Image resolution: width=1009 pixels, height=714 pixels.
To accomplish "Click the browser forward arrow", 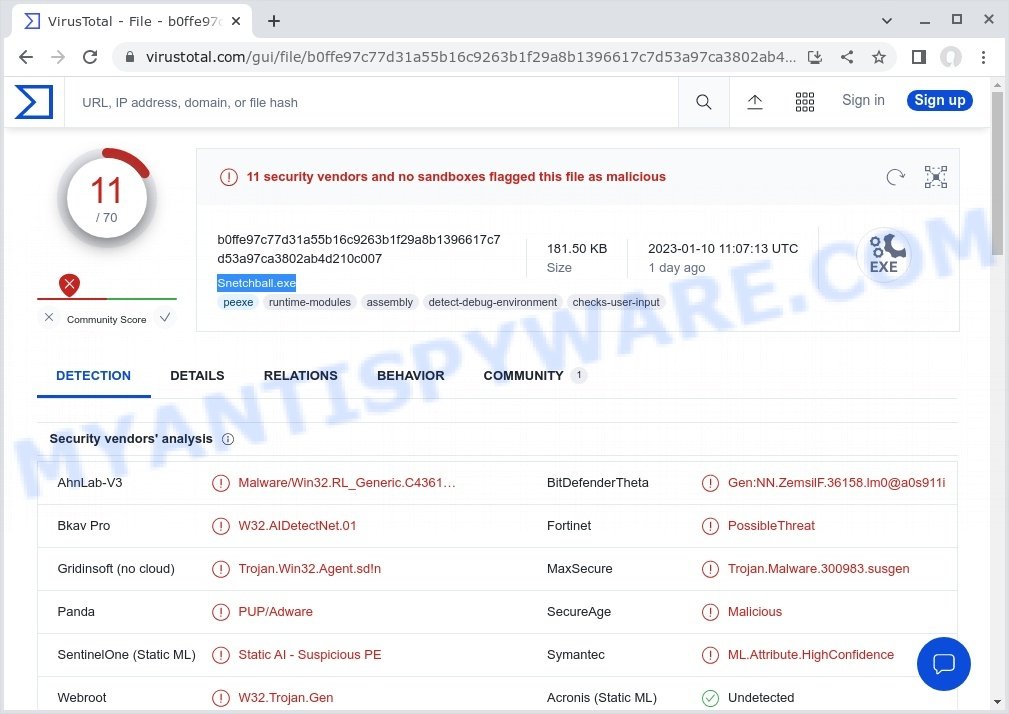I will pos(58,57).
